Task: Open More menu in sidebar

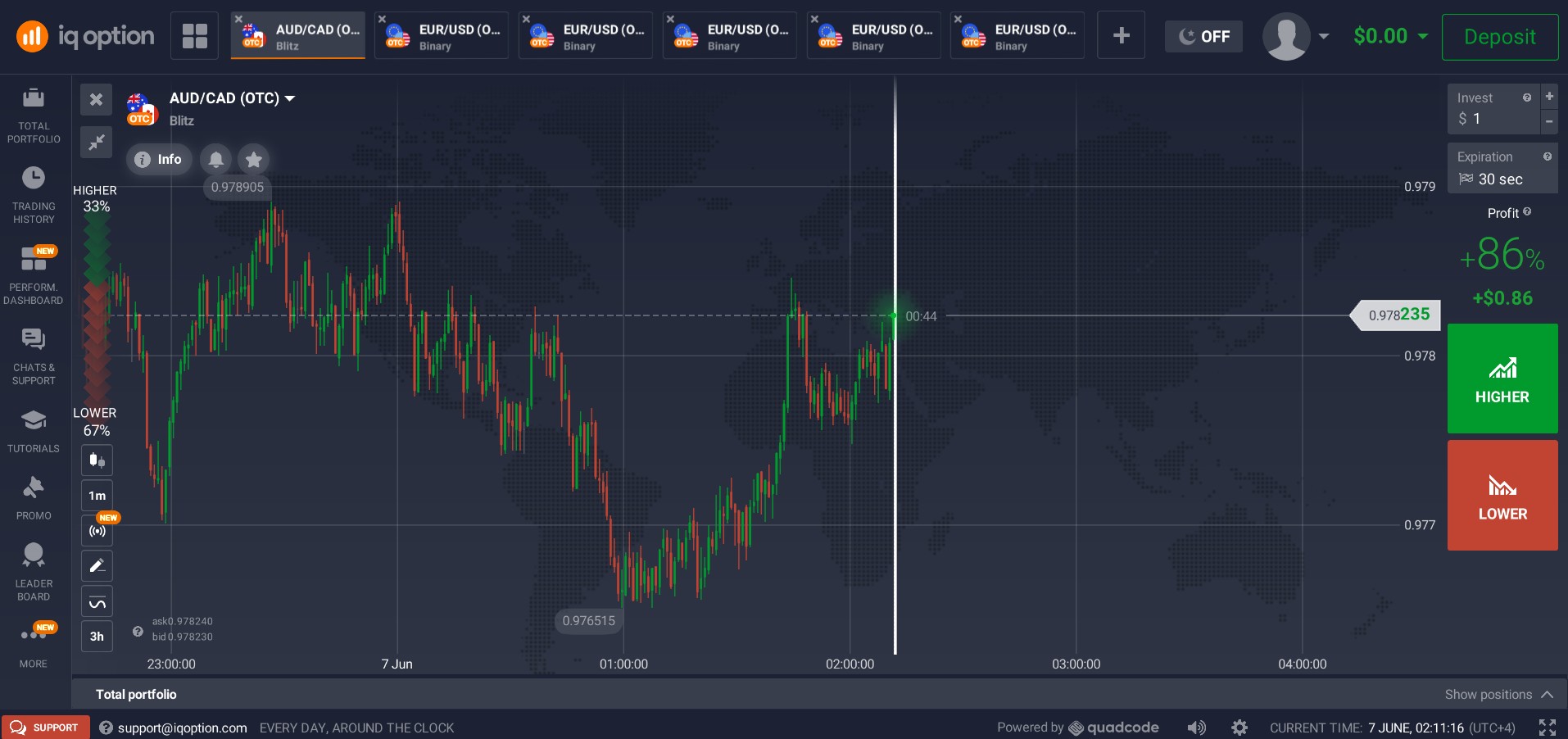Action: (34, 645)
